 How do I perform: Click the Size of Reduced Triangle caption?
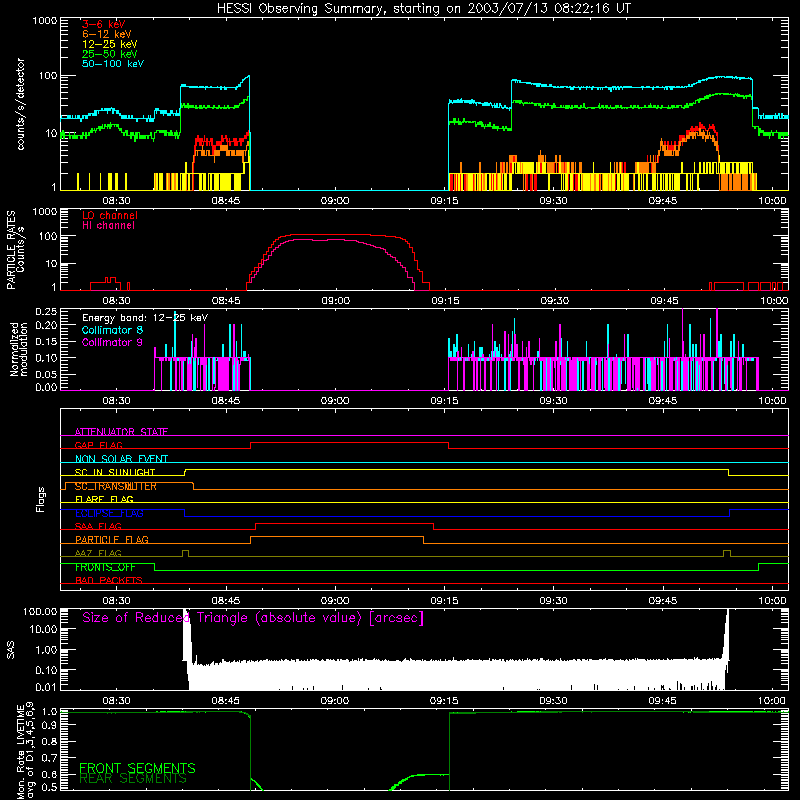click(253, 618)
